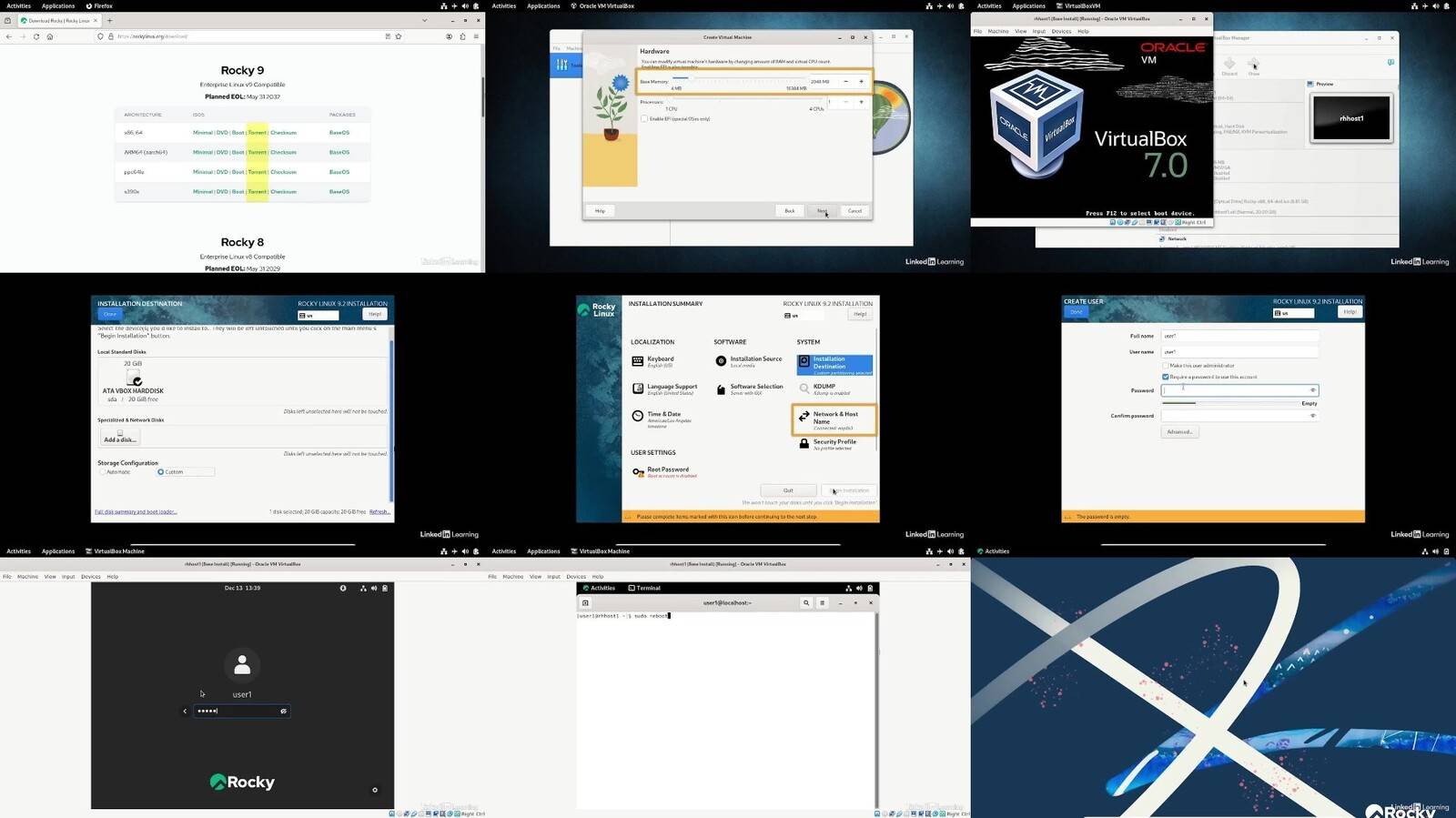
Task: Open KDUMP in Installation Summary
Action: coord(824,389)
